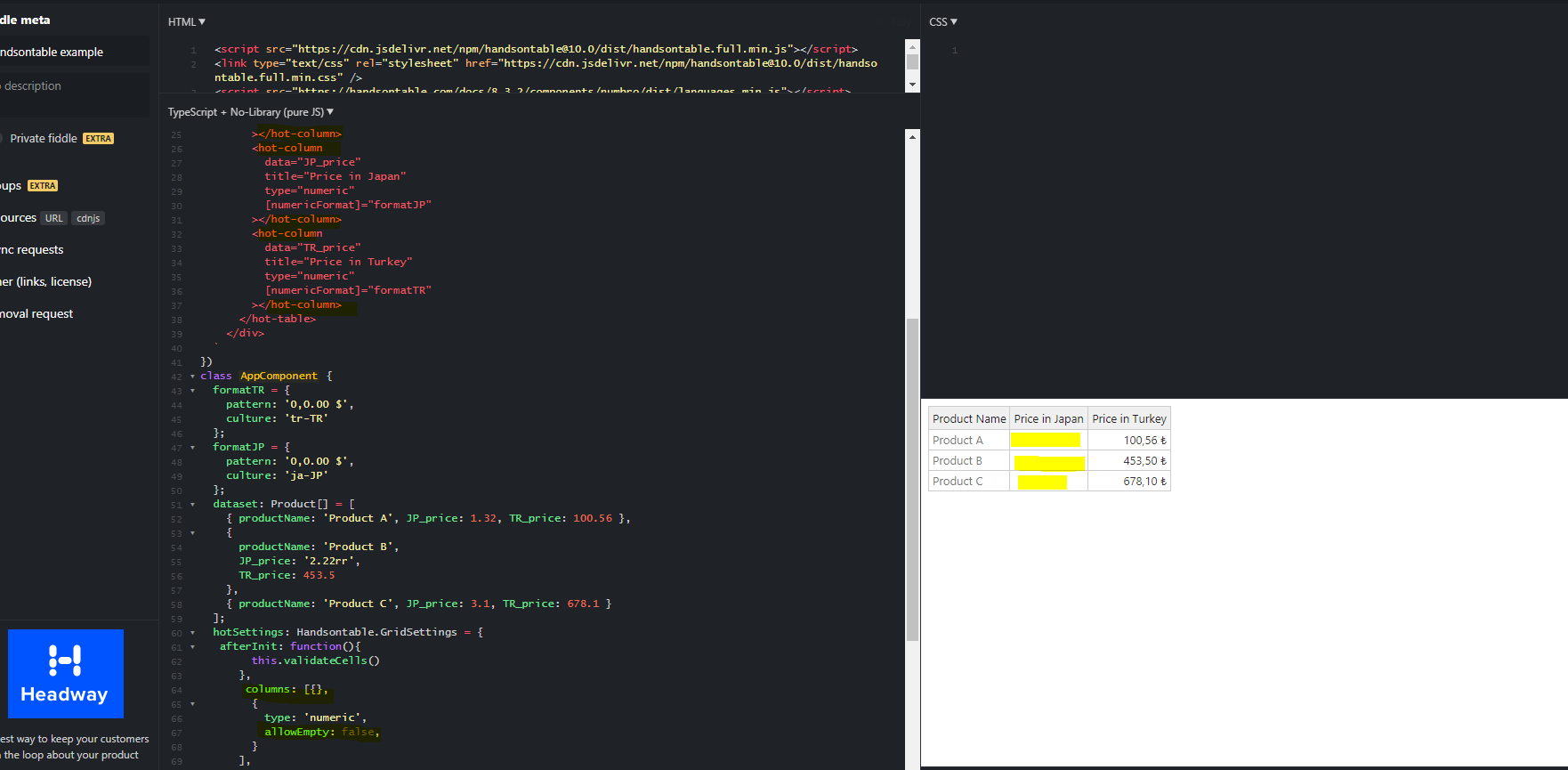Click the HTML panel scroll up arrow

pyautogui.click(x=912, y=46)
